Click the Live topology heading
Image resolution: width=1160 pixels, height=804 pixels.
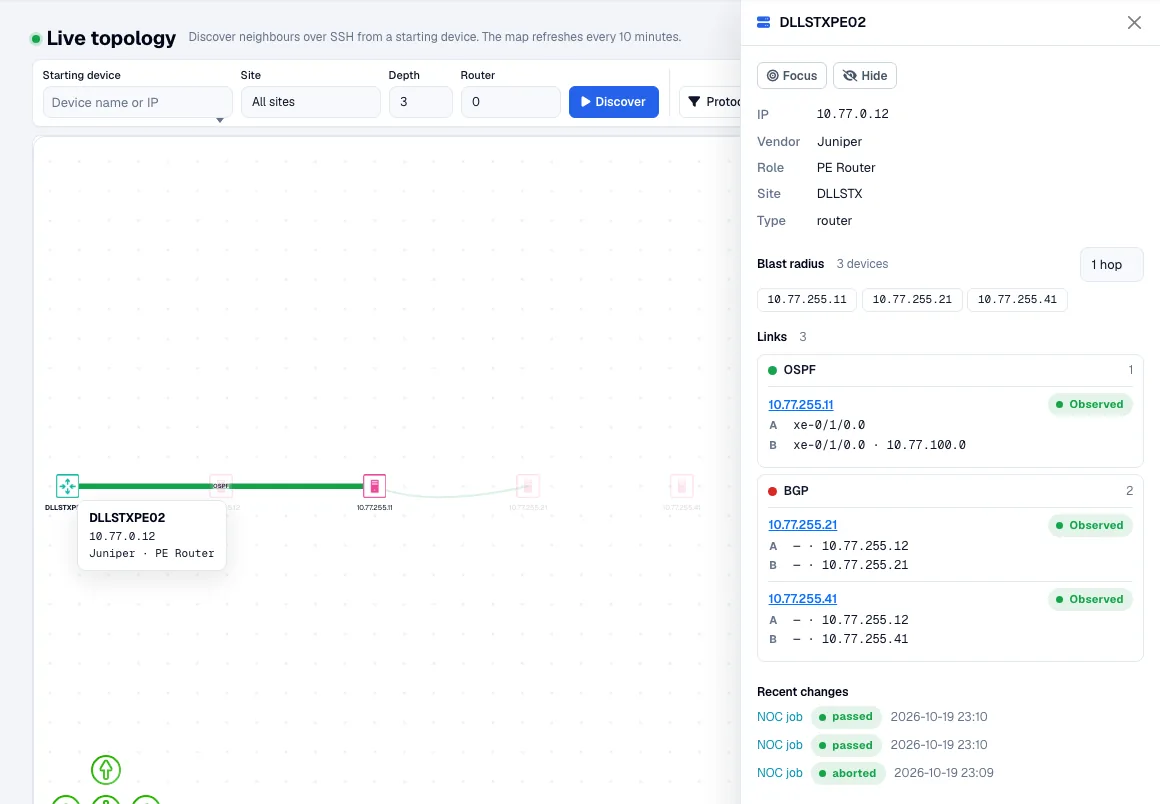(x=111, y=38)
